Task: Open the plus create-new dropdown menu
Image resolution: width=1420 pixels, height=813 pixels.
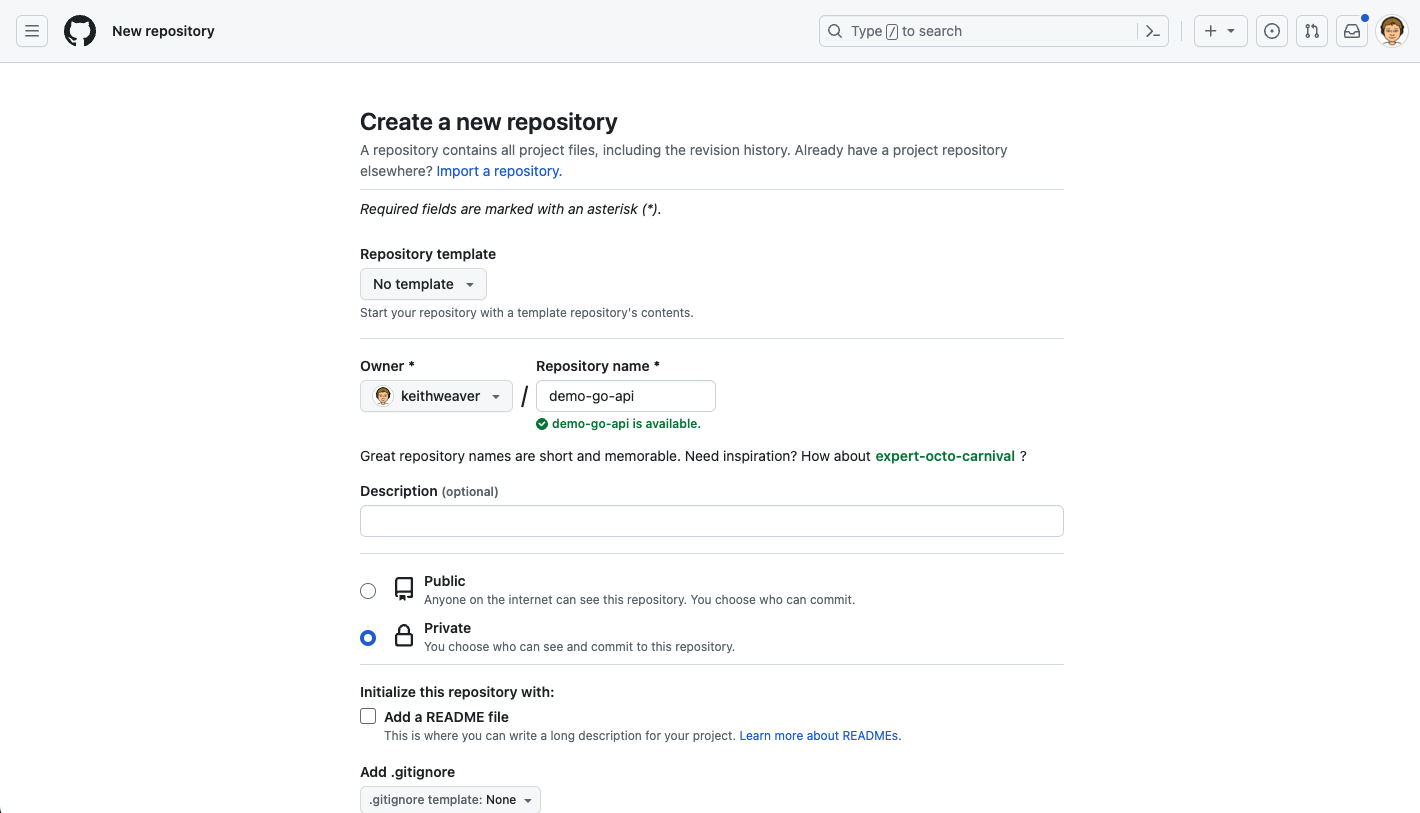Action: [x=1219, y=31]
